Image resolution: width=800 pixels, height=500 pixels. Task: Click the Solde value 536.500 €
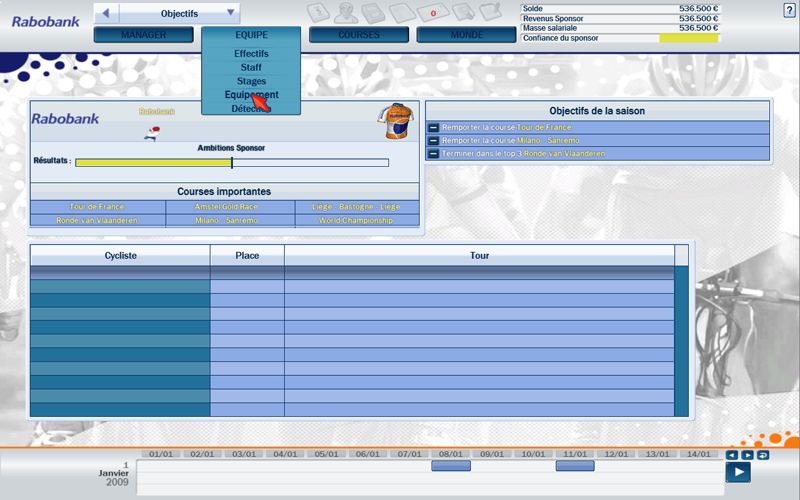[698, 9]
